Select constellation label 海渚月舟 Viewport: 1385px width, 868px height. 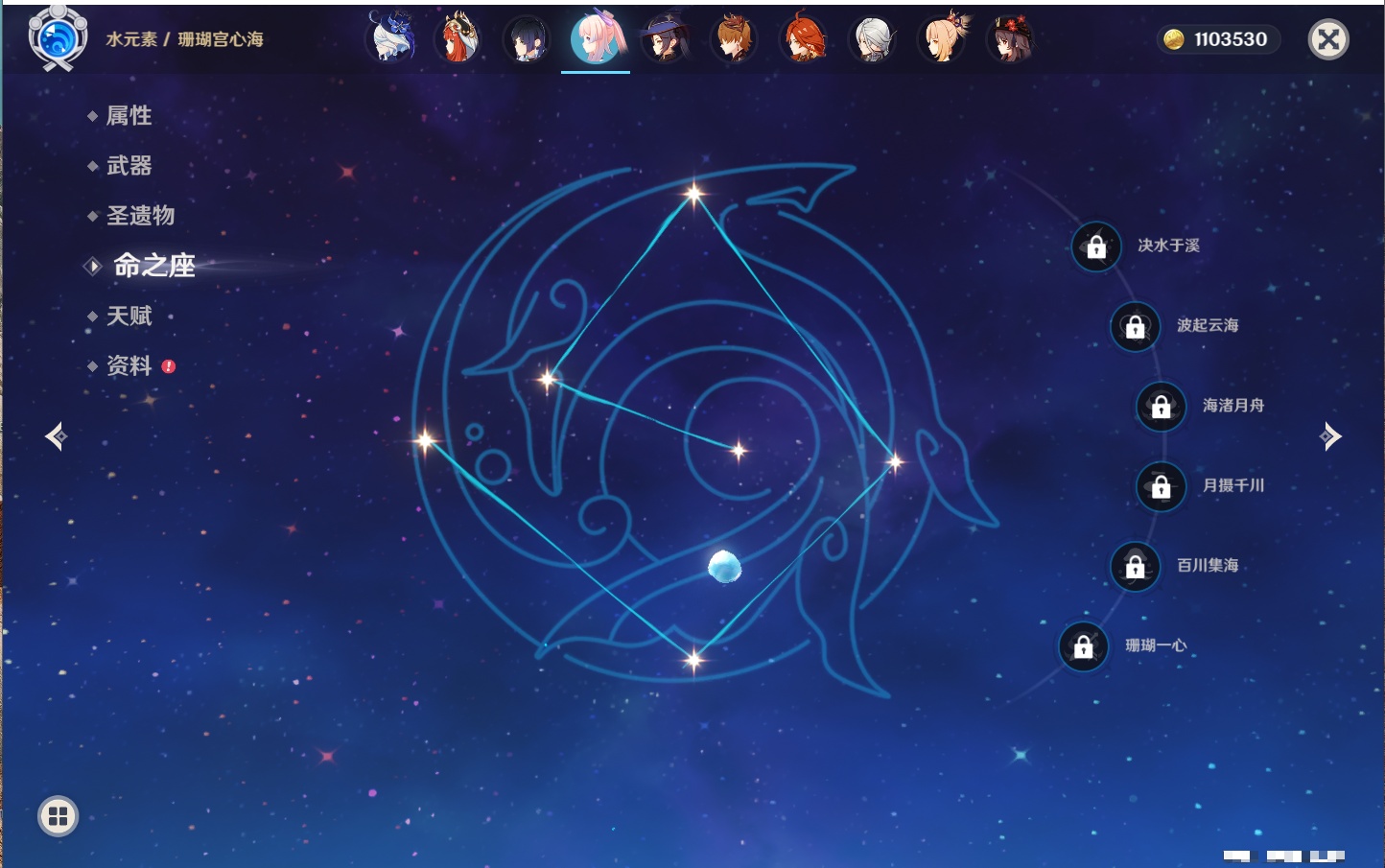click(1233, 406)
